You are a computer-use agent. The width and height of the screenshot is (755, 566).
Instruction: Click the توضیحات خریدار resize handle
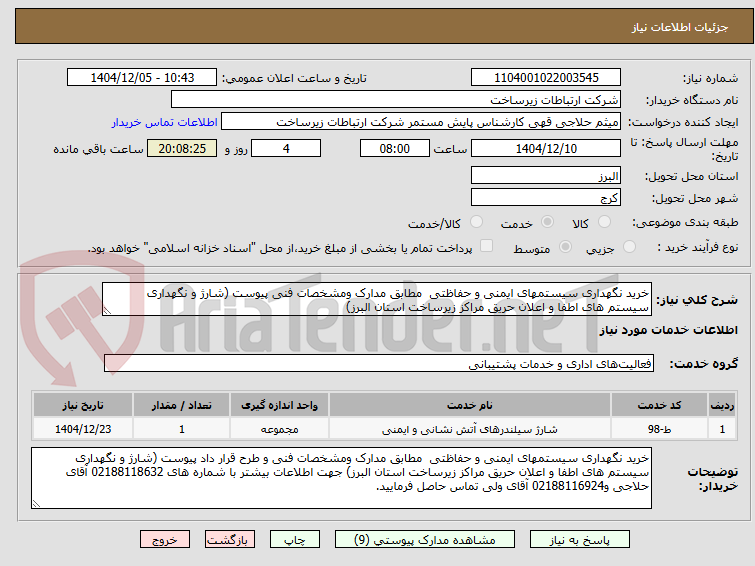pos(36,504)
